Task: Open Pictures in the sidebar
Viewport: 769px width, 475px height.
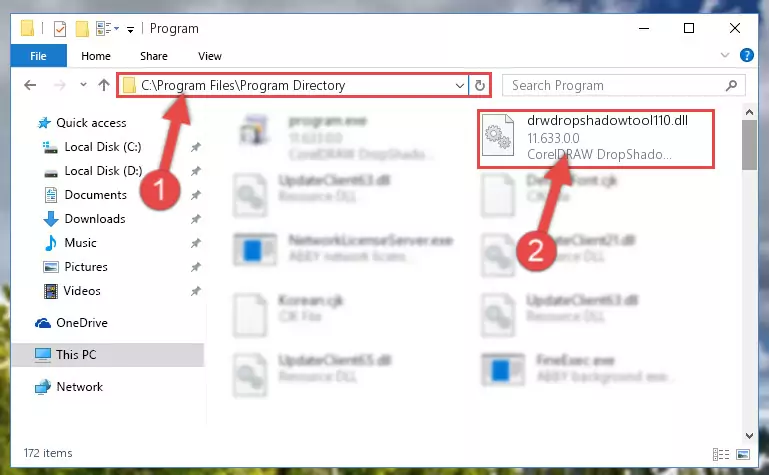Action: click(76, 267)
